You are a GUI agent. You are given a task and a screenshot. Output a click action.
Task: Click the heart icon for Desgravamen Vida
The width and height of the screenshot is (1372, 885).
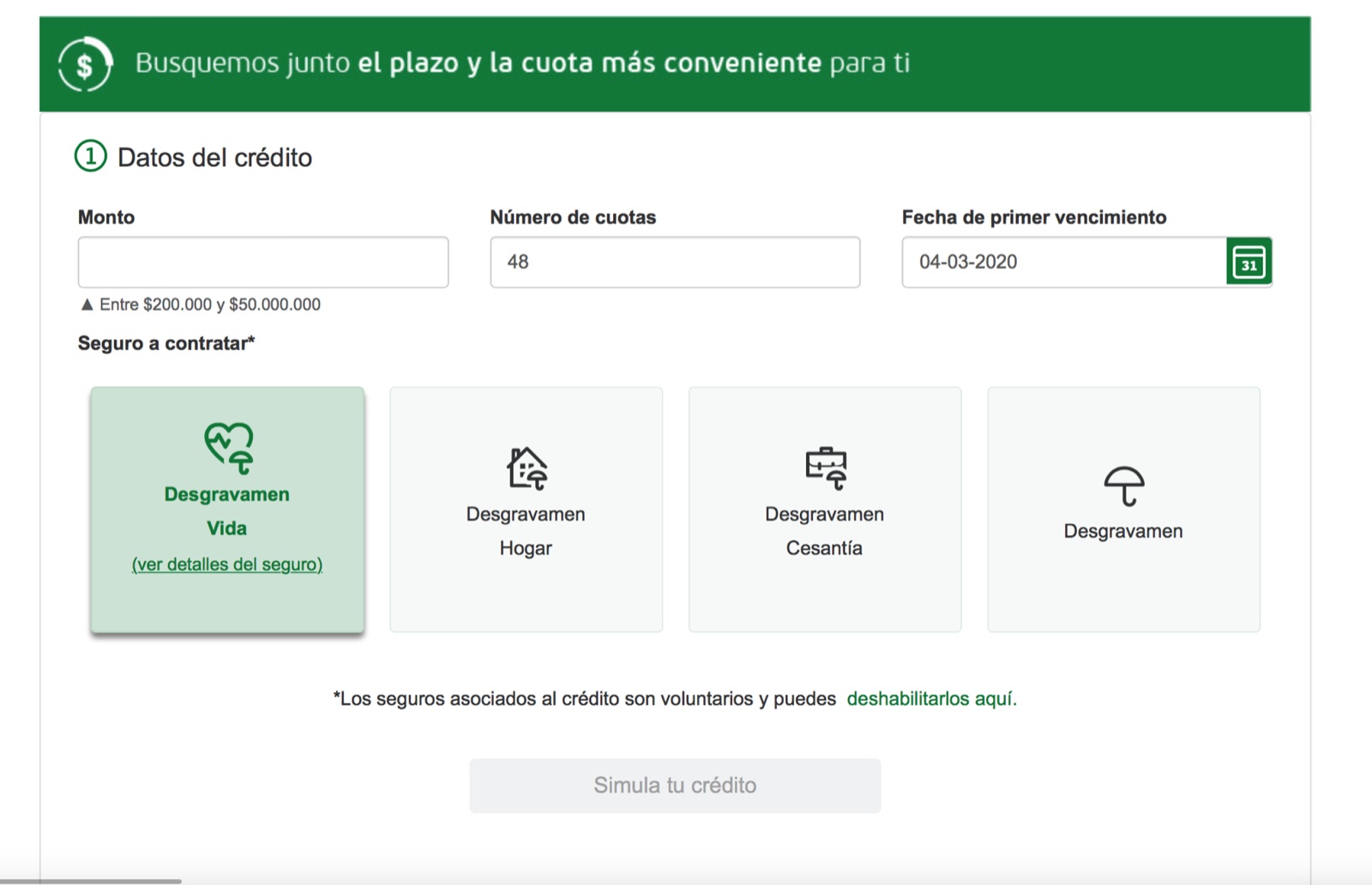[x=228, y=448]
